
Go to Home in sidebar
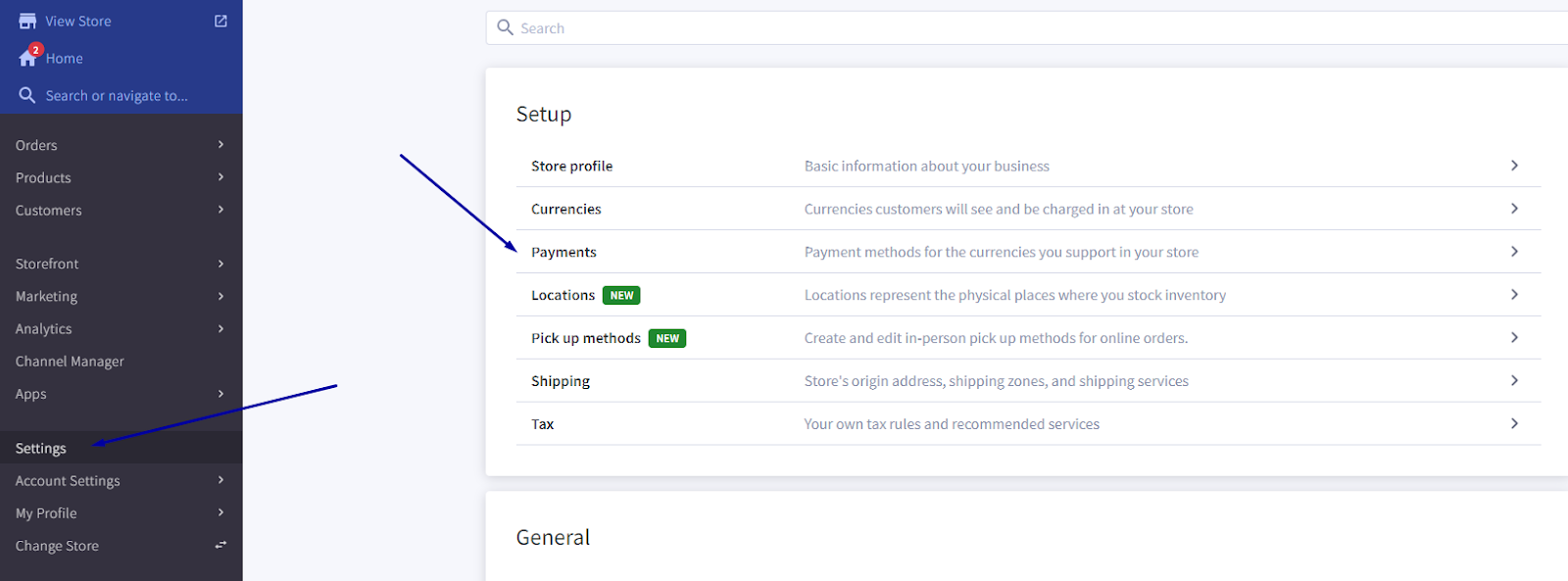(x=64, y=58)
